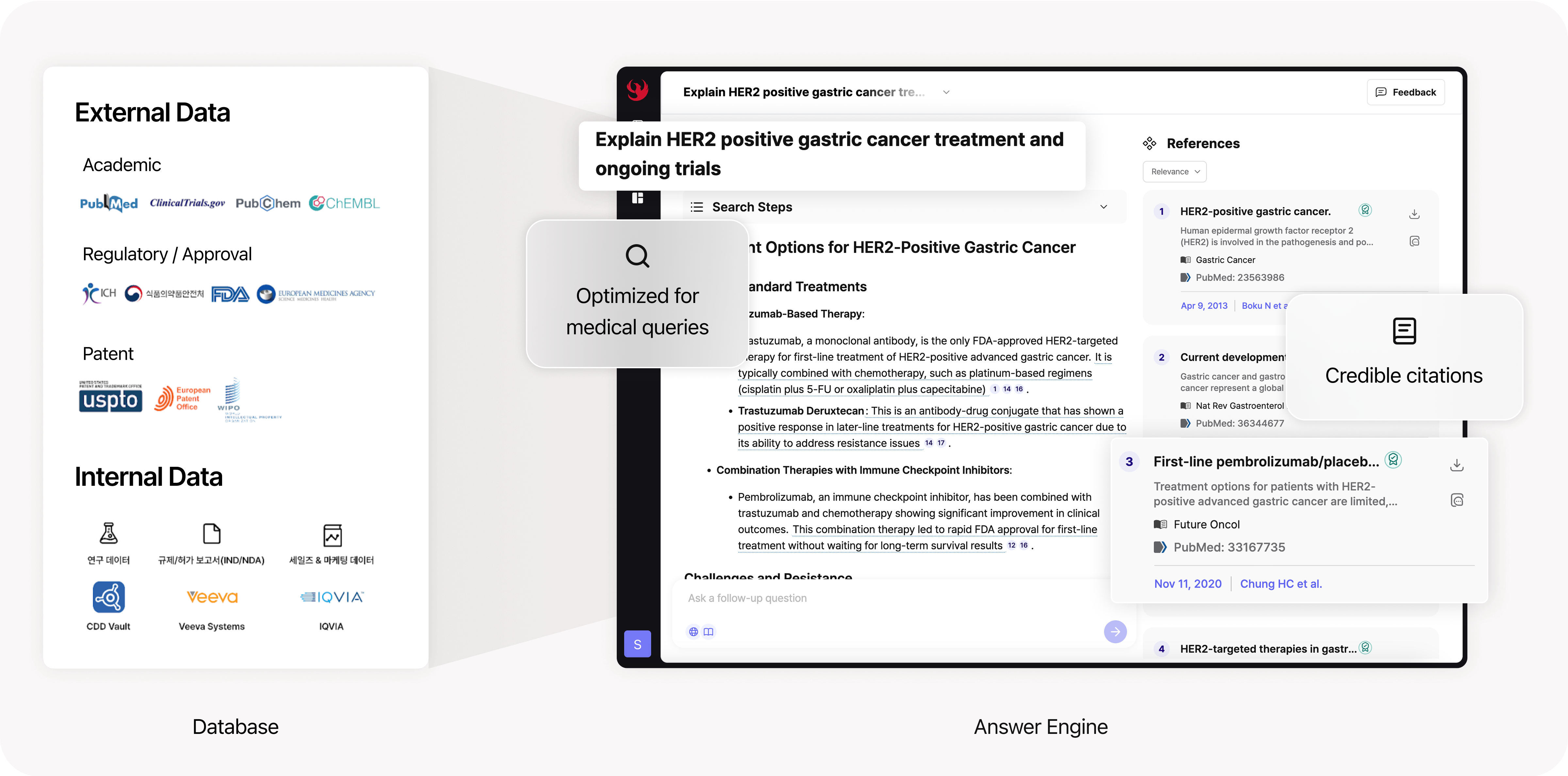Click the IQVIA logo
This screenshot has width=1568, height=776.
332,597
